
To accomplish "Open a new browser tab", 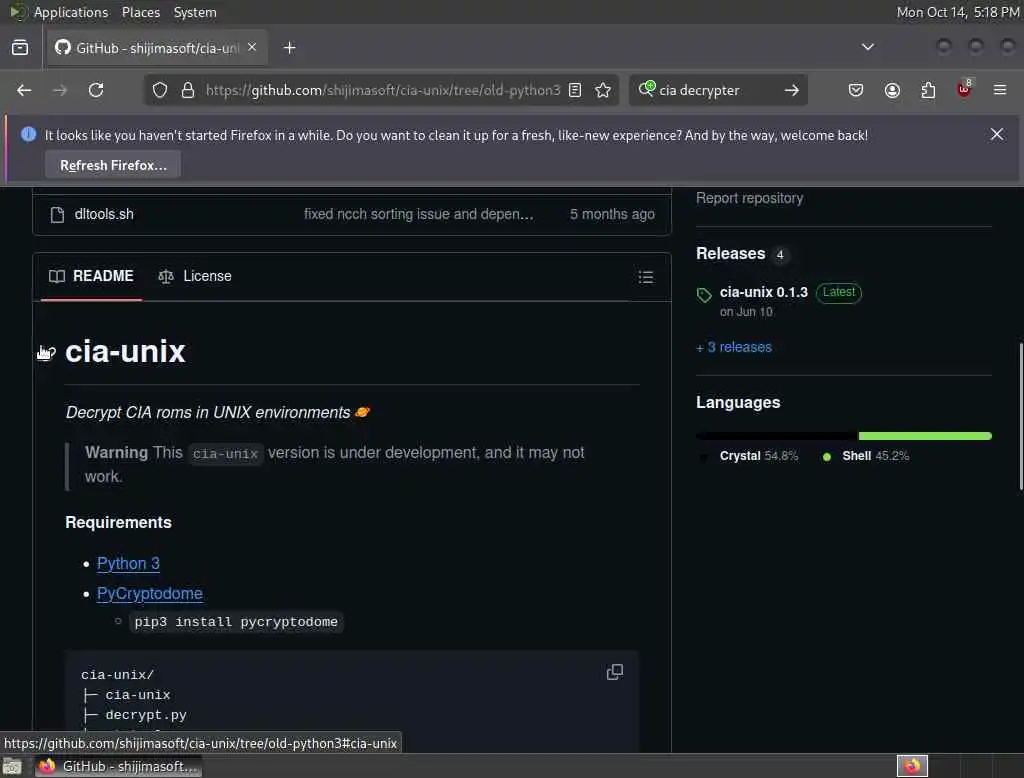I will tap(290, 48).
